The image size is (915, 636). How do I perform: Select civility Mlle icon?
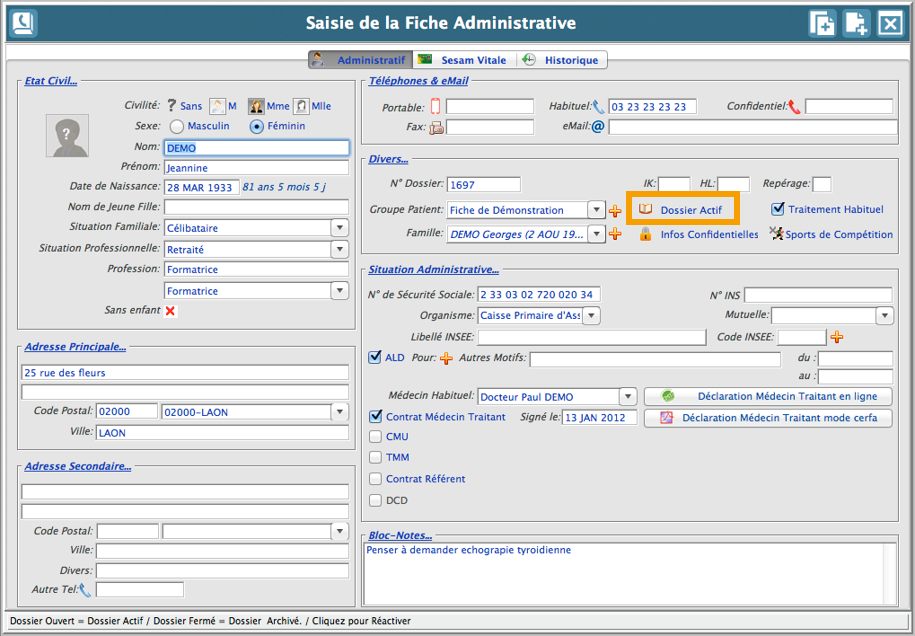[x=301, y=106]
